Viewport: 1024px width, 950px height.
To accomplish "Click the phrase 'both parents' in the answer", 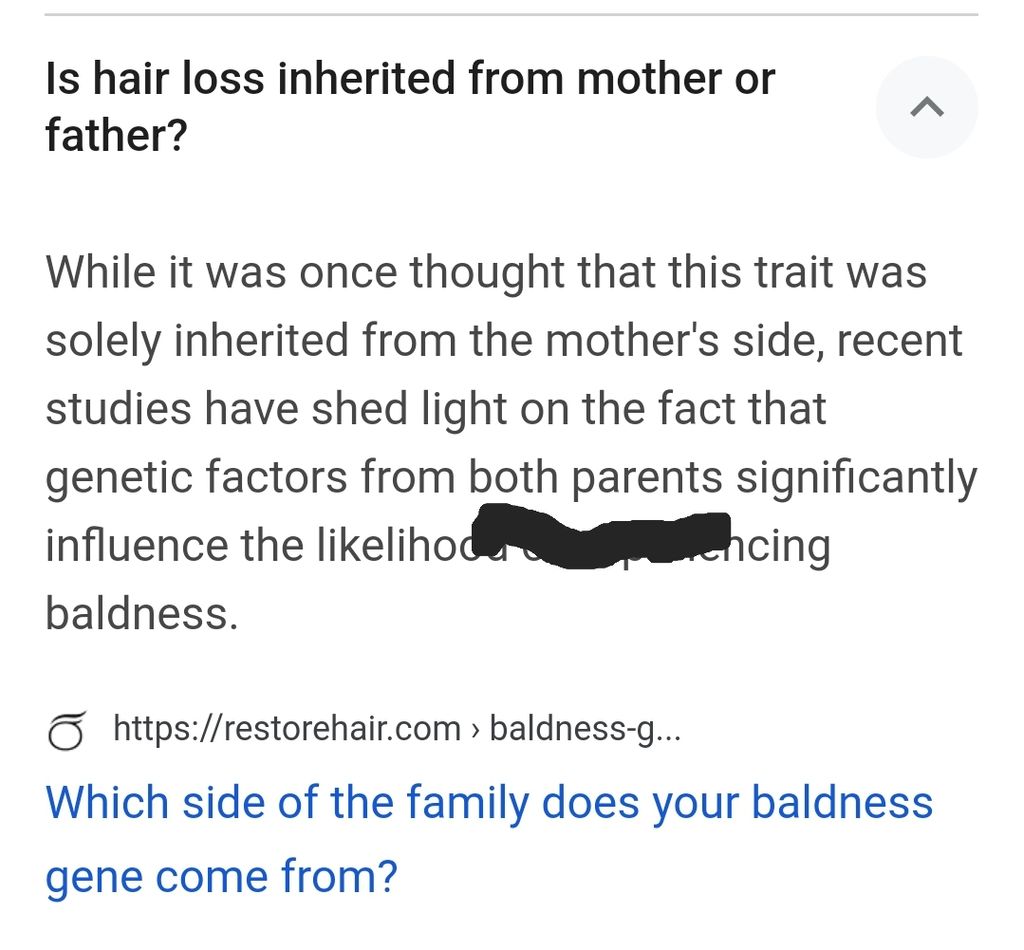I will tap(595, 477).
